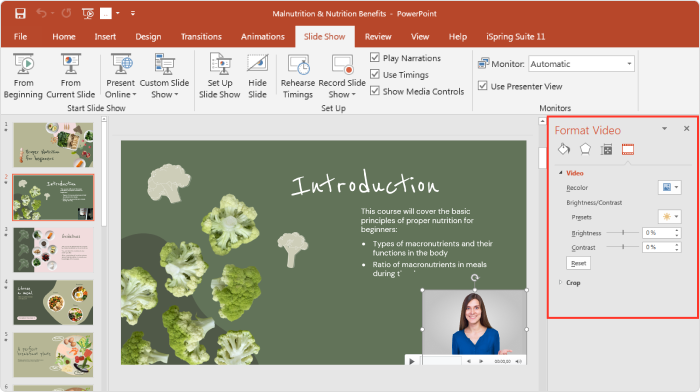Screen dimensions: 700x392
Task: Open the Custom Slide Show menu
Action: tap(164, 76)
